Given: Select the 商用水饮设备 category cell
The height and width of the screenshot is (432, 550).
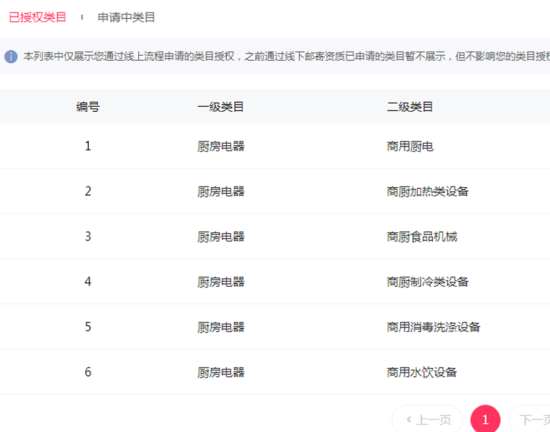Looking at the screenshot, I should point(422,372).
